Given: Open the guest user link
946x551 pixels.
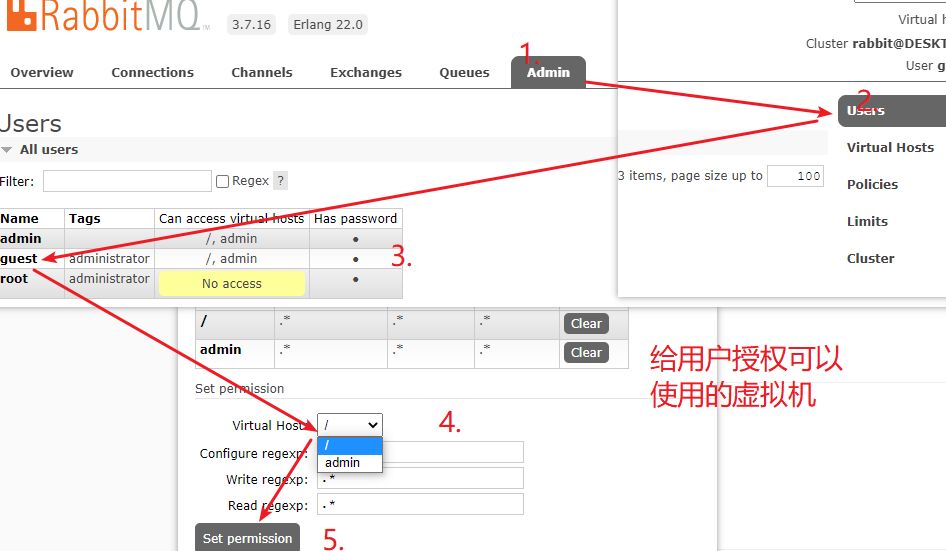Looking at the screenshot, I should point(19,259).
